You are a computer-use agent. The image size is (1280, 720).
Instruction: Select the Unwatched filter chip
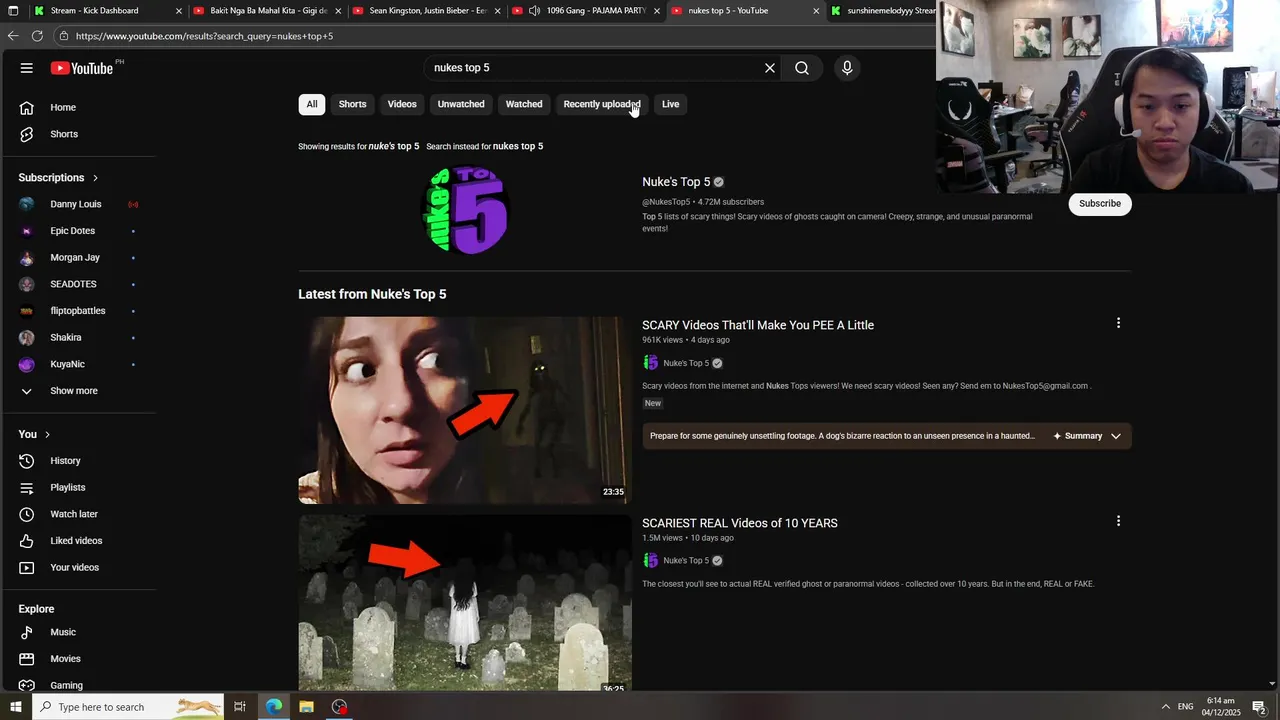pos(461,104)
